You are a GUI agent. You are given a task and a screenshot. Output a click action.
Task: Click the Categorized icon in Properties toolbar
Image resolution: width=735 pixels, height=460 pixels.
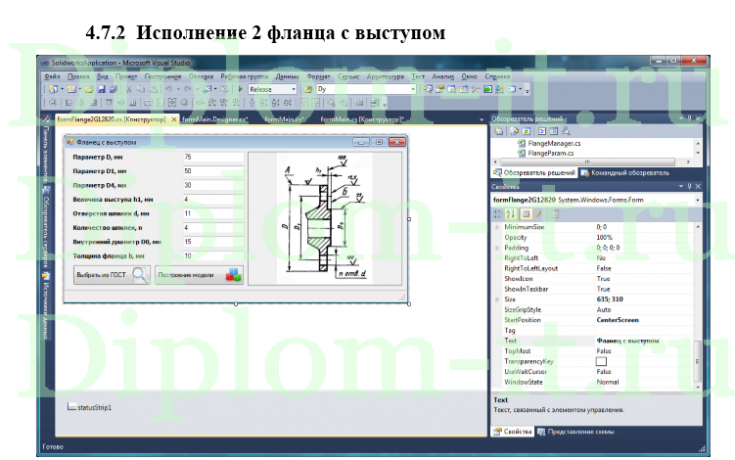click(497, 214)
